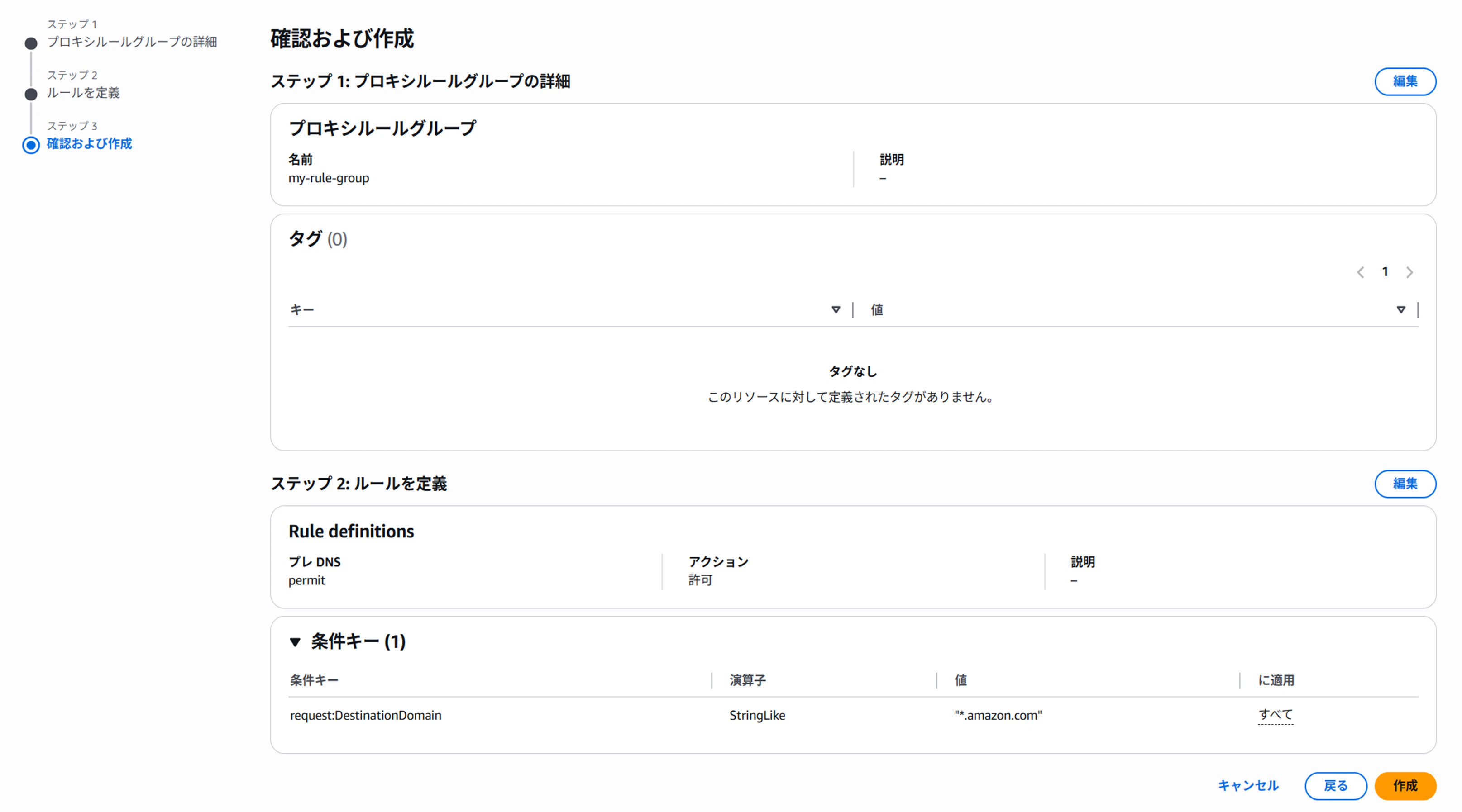Click the active Step 3 circle indicator

(x=31, y=145)
